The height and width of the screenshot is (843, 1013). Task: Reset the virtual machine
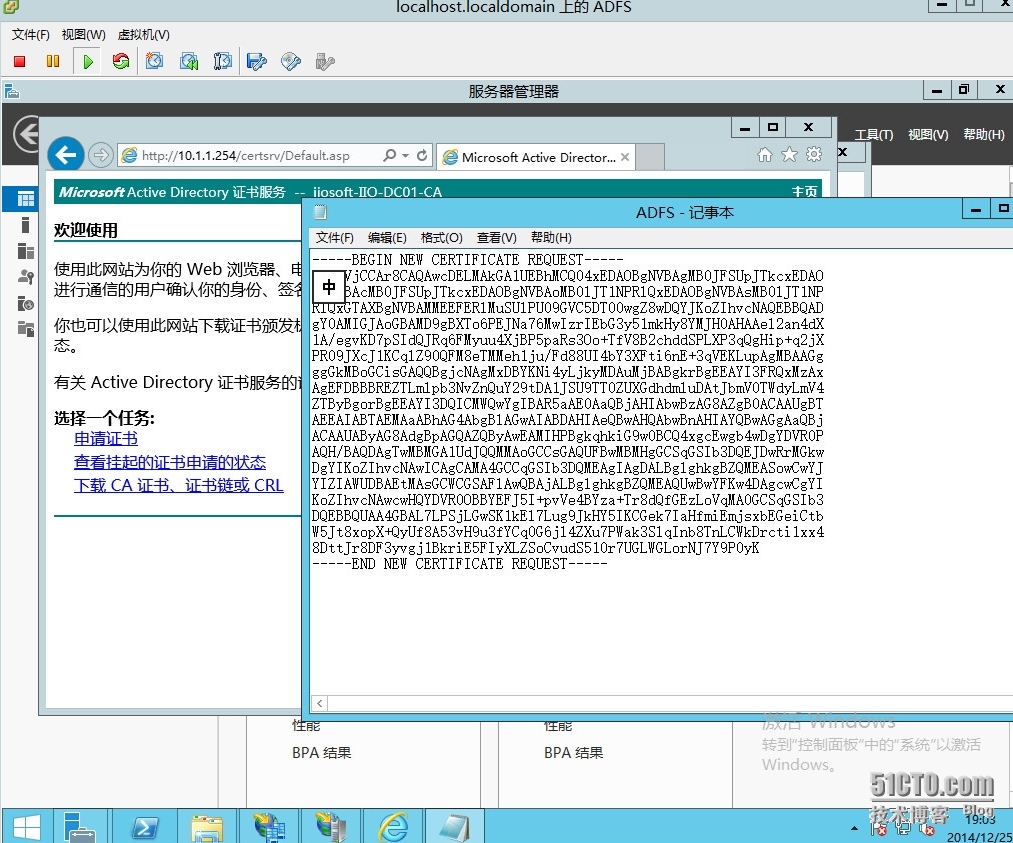point(121,61)
